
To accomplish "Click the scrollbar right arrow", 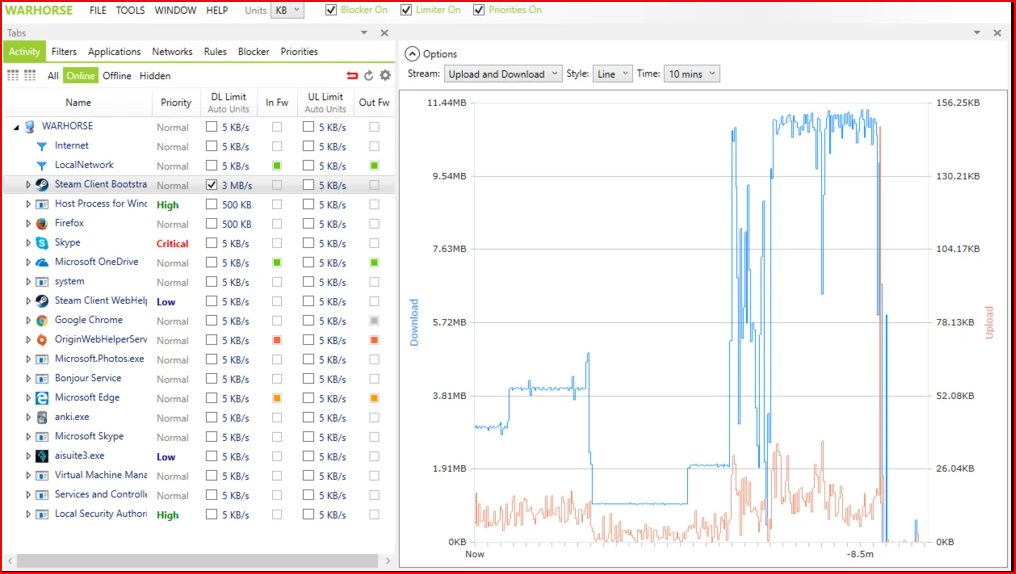I will (x=388, y=560).
